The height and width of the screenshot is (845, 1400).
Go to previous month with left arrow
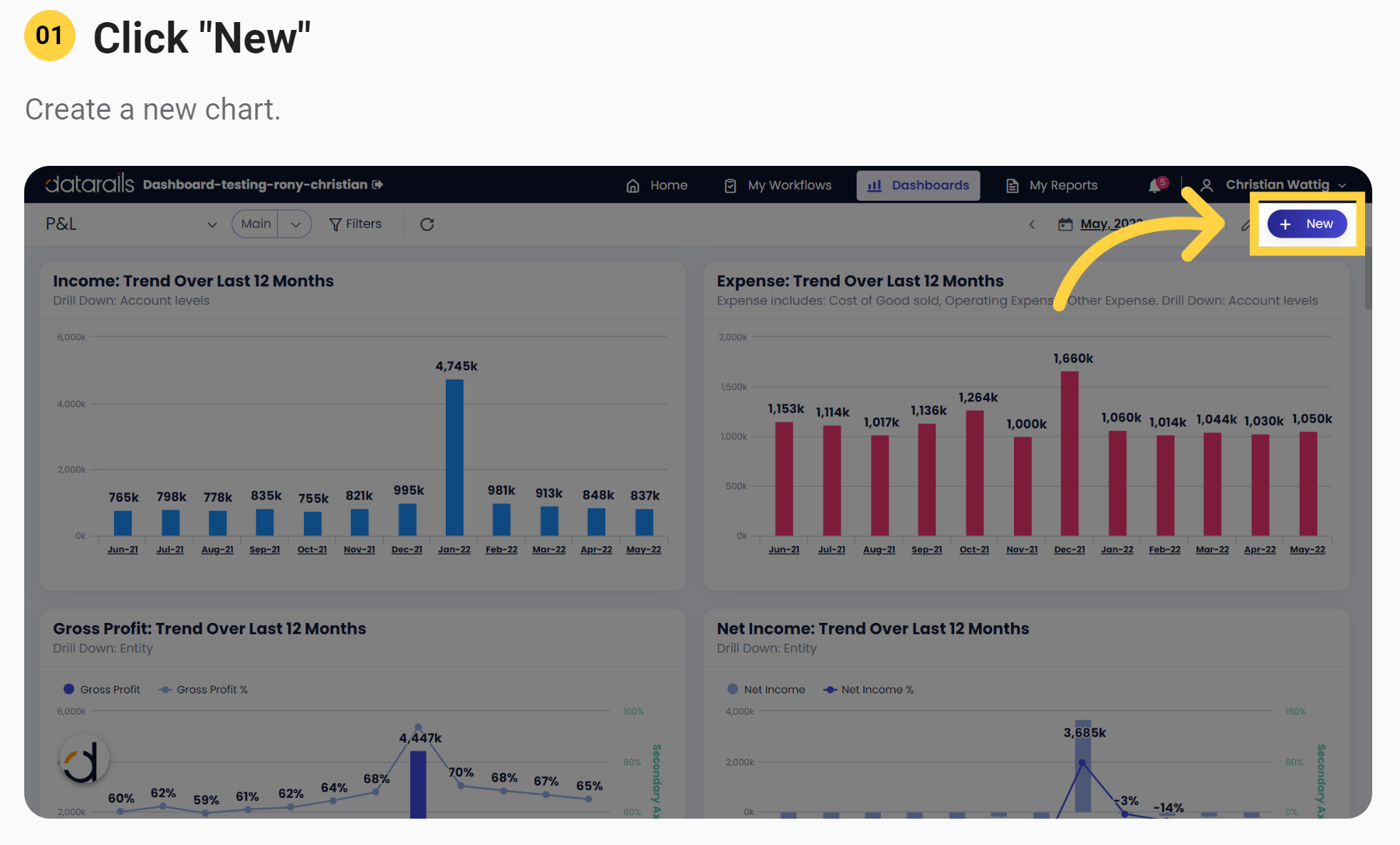tap(1032, 224)
